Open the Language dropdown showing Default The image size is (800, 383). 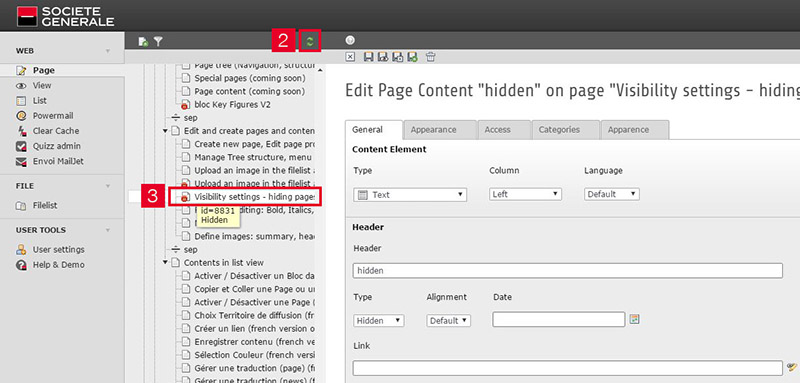pyautogui.click(x=612, y=194)
